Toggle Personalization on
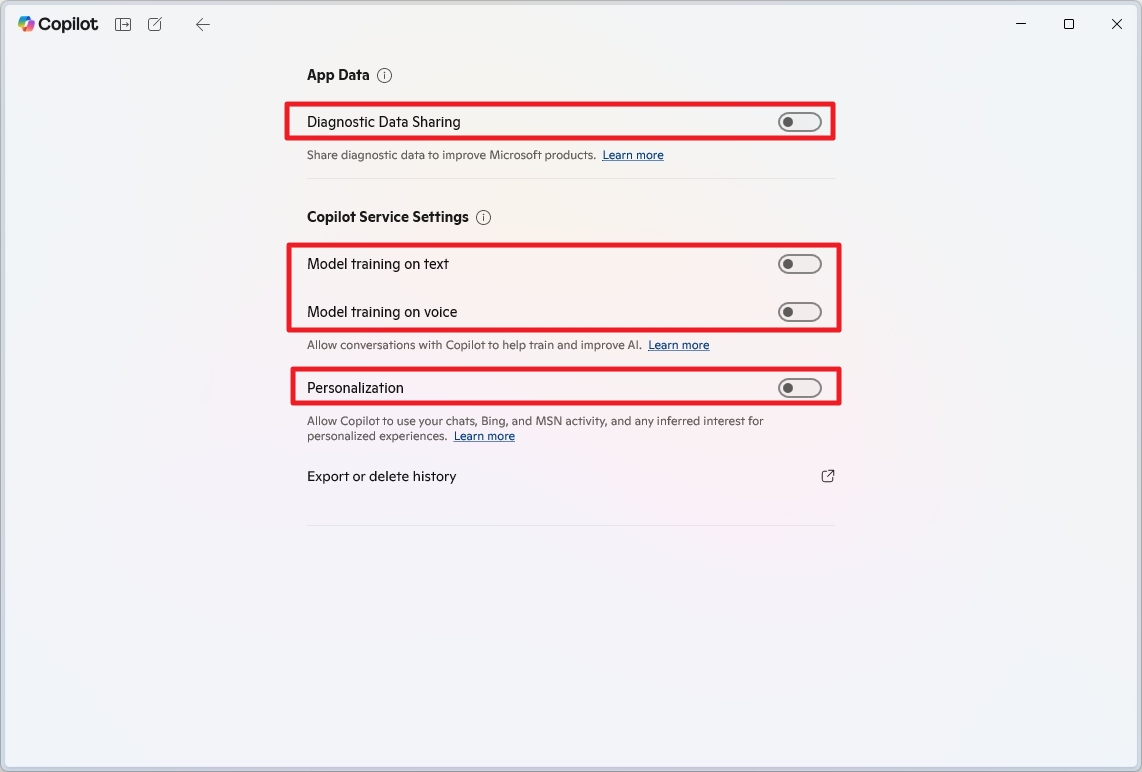The height and width of the screenshot is (772, 1142). [x=800, y=387]
